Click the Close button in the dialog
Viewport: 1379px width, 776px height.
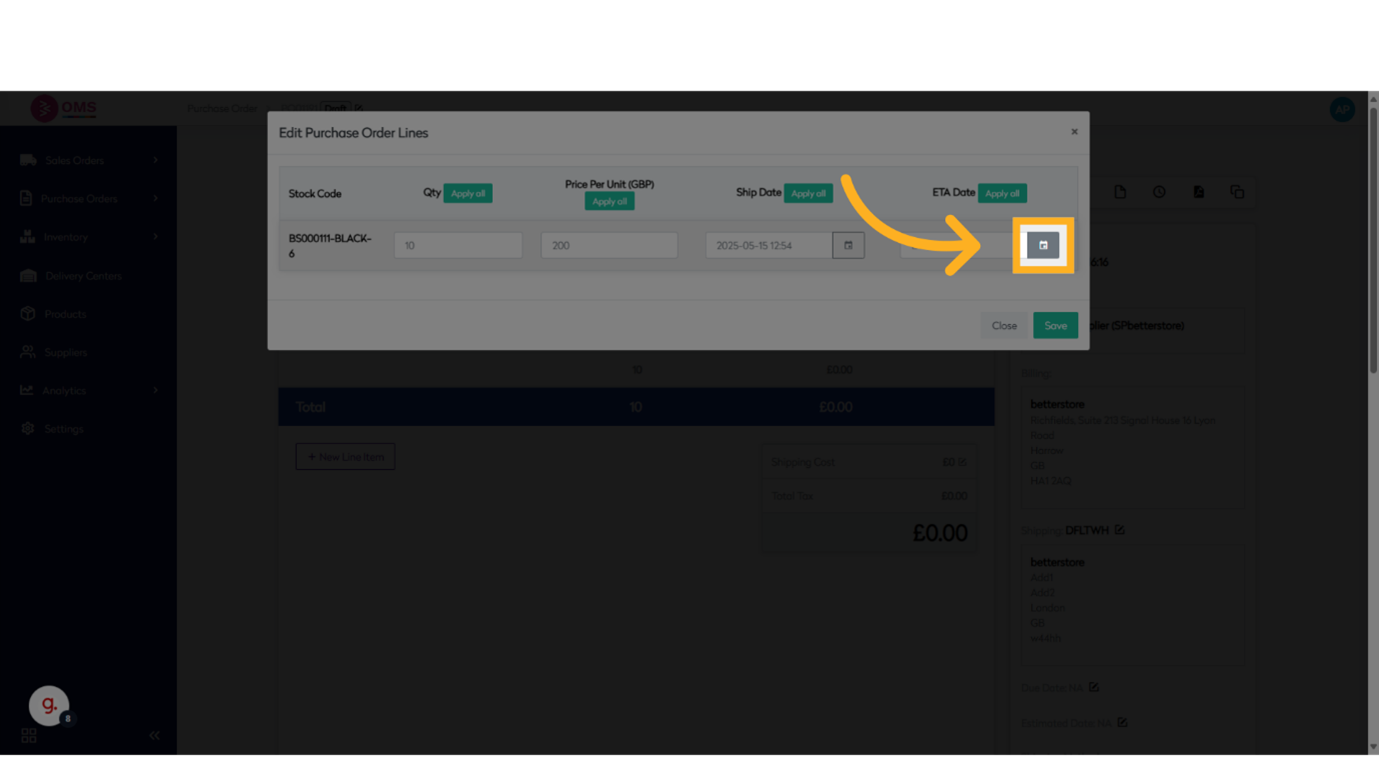click(x=1004, y=325)
